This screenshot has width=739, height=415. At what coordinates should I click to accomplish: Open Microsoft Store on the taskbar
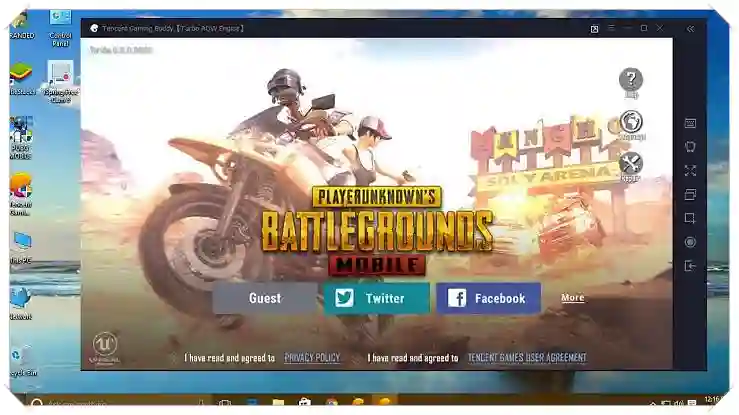pos(304,403)
